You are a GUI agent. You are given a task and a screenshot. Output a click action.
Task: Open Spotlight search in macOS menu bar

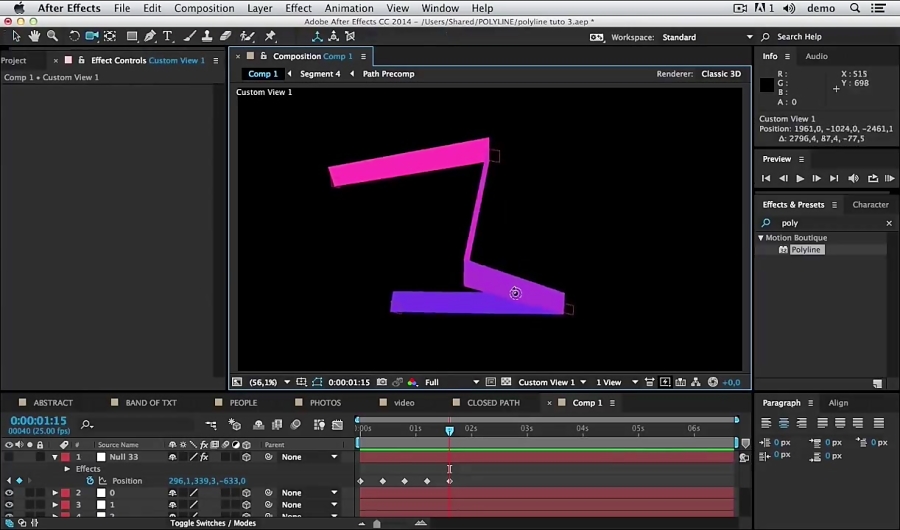pyautogui.click(x=855, y=8)
